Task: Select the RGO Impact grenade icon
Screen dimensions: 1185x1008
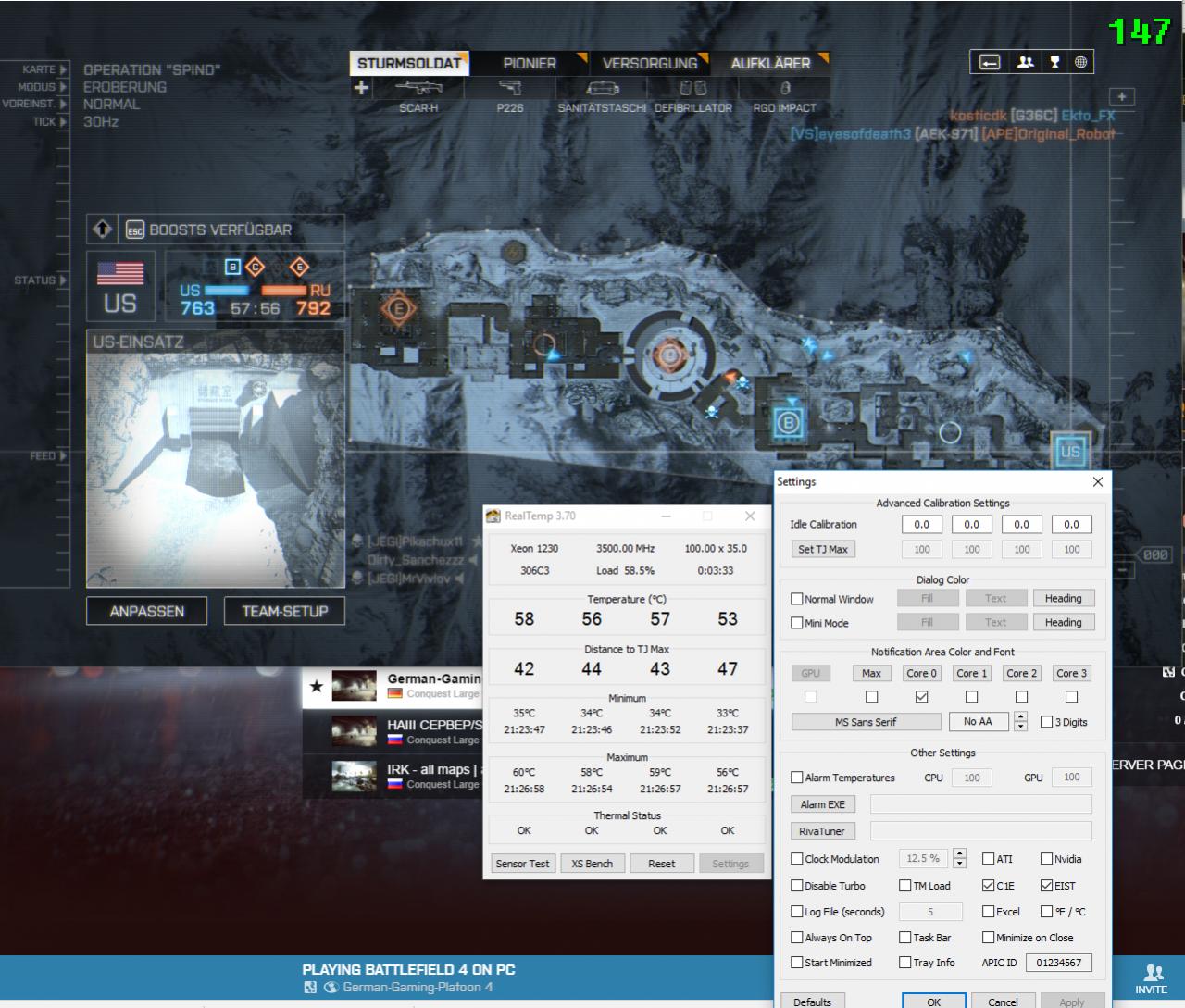Action: [785, 88]
